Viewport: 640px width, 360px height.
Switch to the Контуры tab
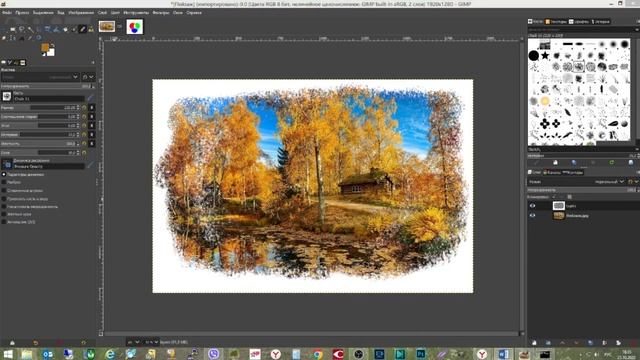tap(573, 172)
